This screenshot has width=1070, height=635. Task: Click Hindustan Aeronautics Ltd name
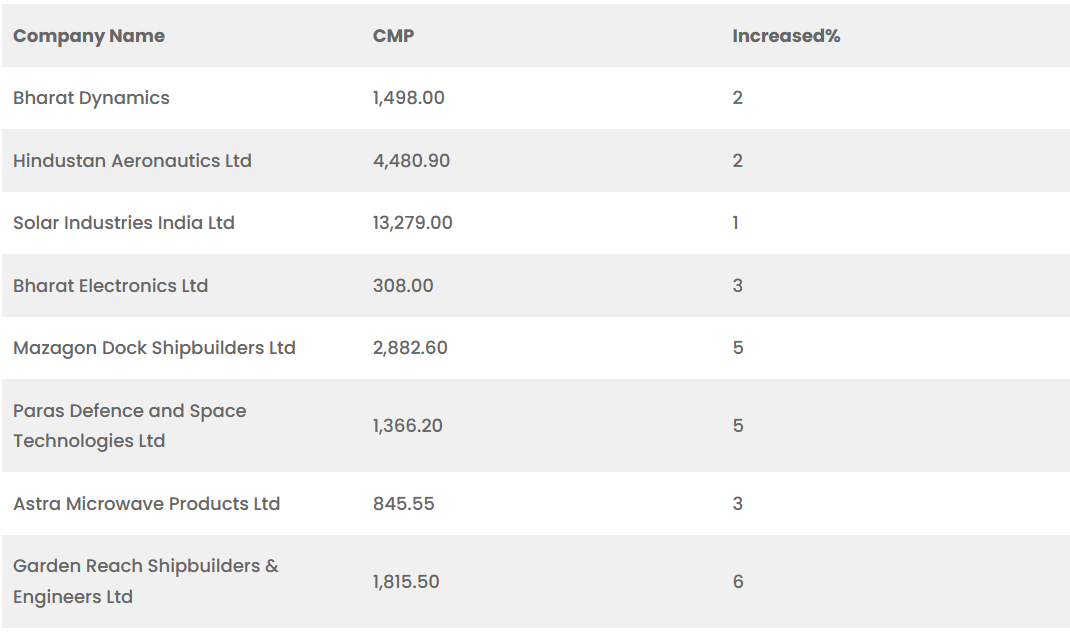click(132, 161)
